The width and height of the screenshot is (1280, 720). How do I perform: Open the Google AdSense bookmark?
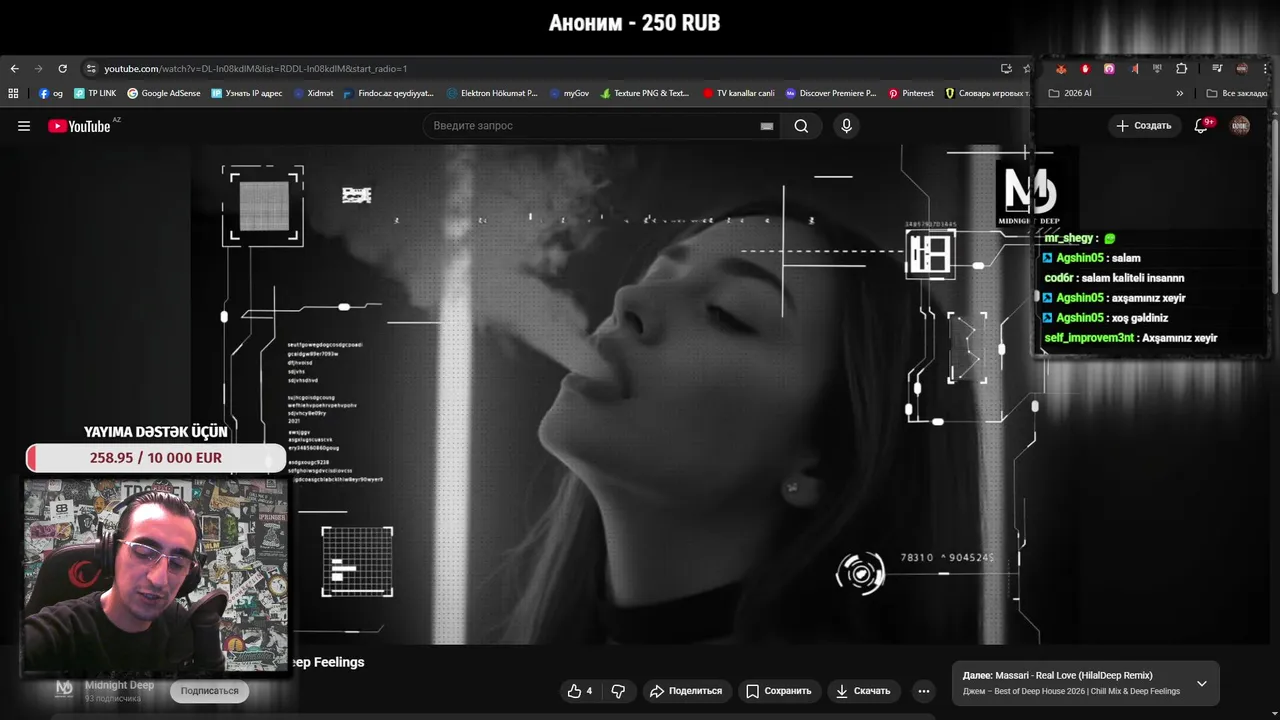164,93
